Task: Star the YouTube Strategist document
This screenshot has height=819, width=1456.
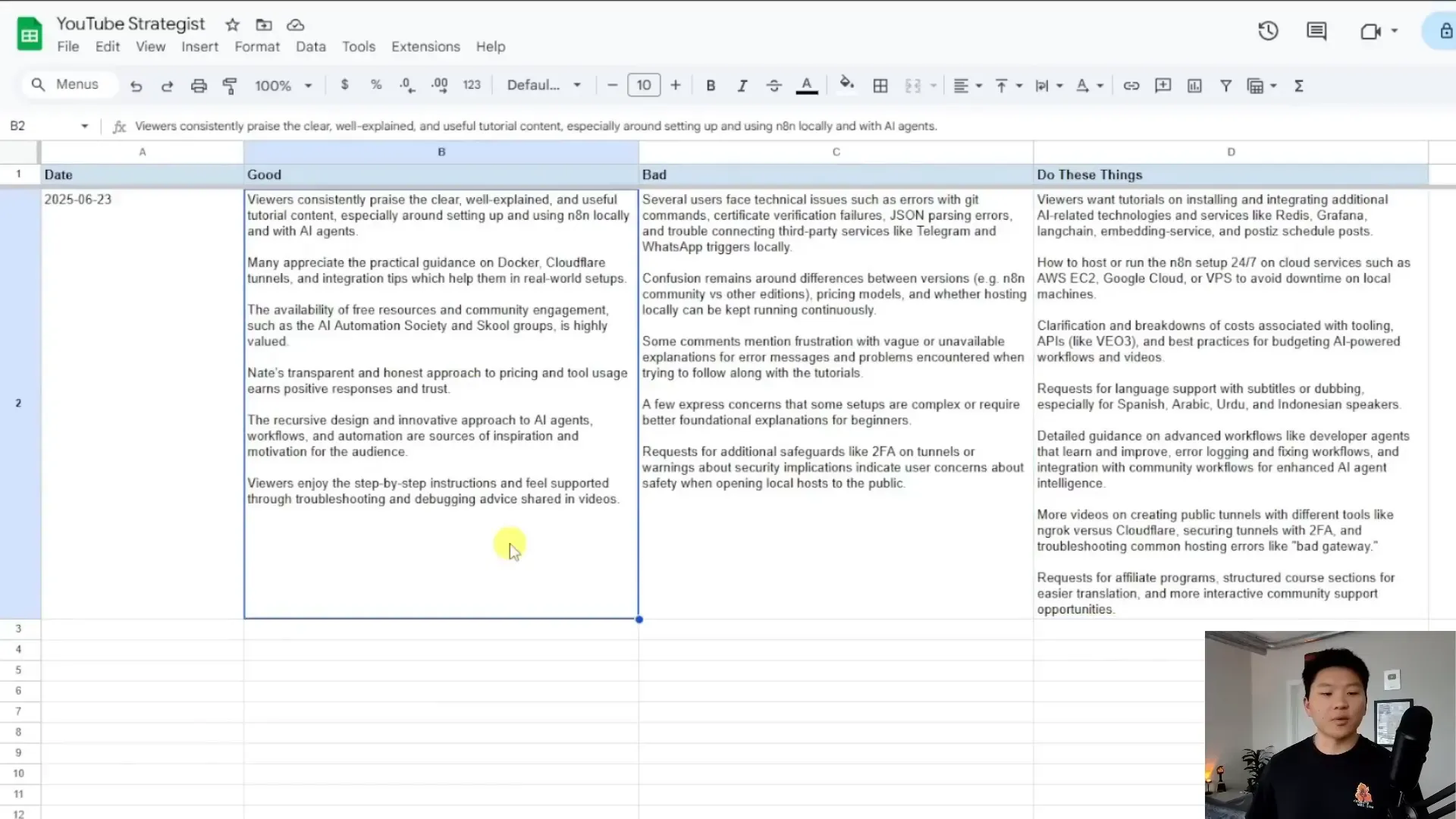Action: [x=233, y=25]
